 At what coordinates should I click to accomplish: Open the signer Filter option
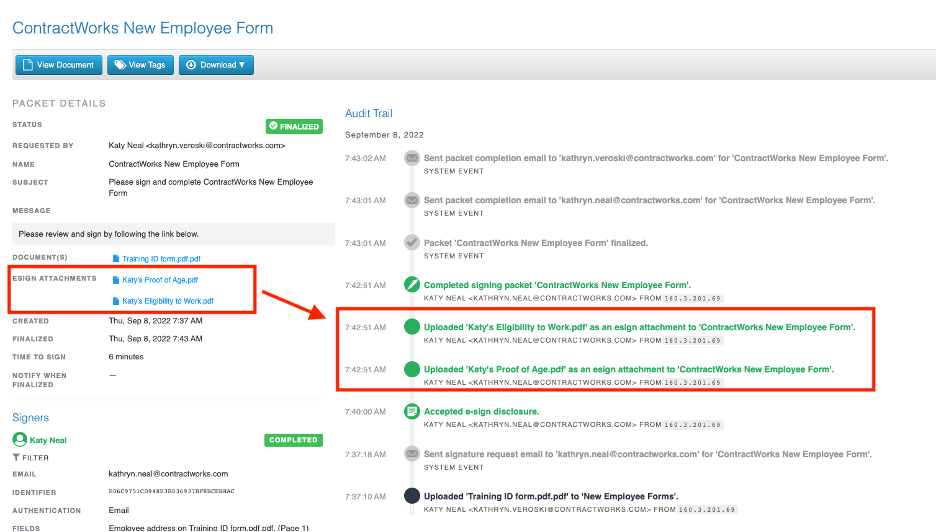[31, 457]
